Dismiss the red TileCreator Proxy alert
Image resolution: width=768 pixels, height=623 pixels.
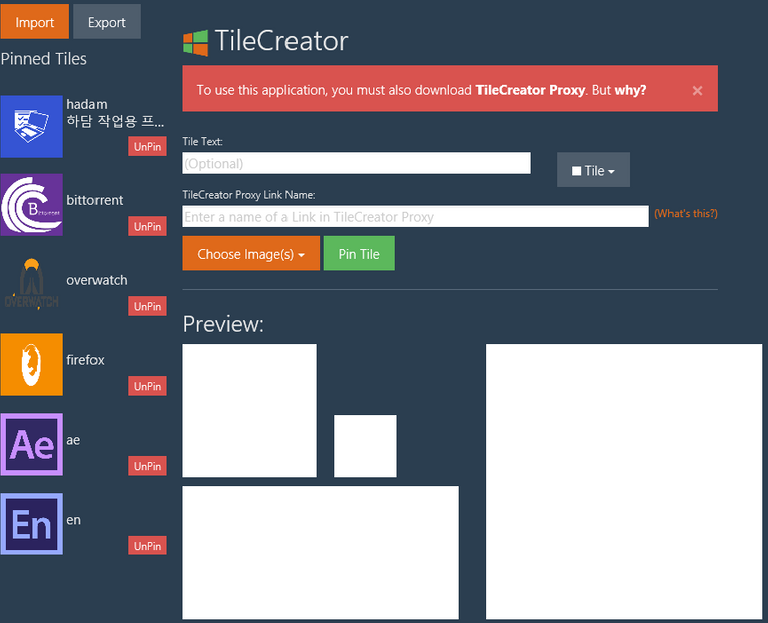(x=697, y=91)
